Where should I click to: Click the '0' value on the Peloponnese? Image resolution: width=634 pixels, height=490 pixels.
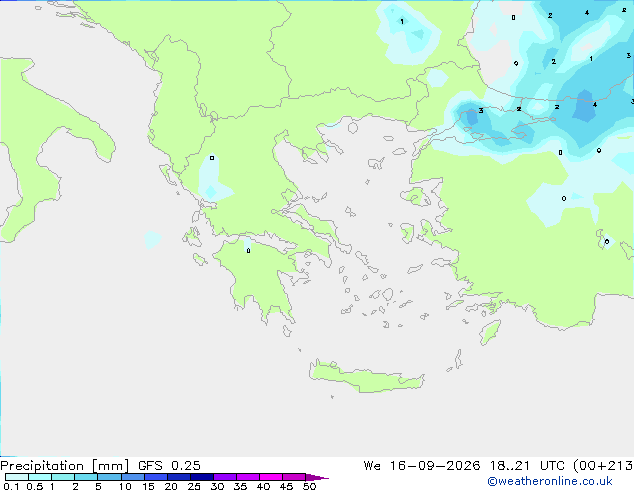click(x=248, y=251)
